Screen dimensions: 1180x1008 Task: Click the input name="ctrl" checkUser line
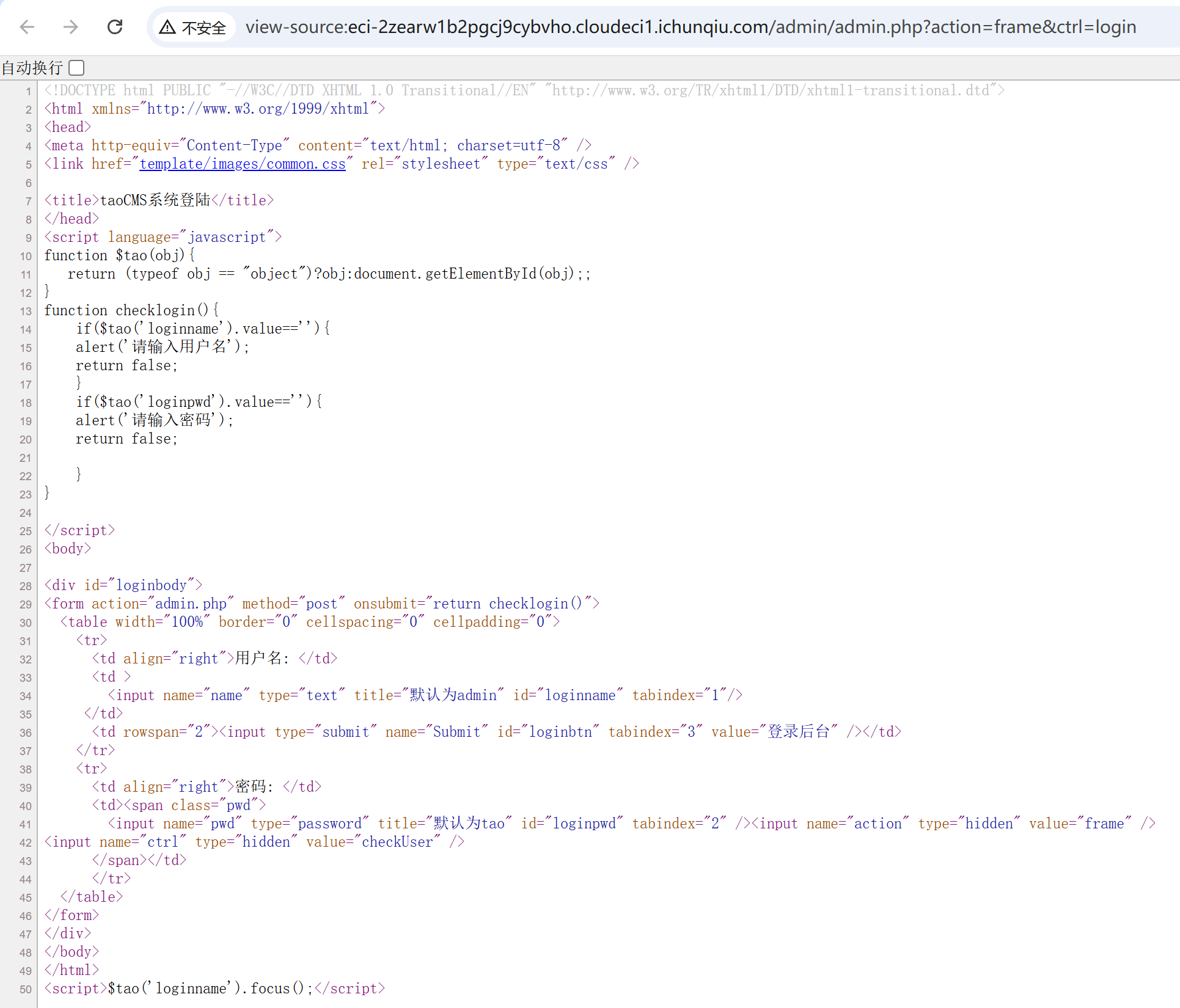click(x=254, y=842)
